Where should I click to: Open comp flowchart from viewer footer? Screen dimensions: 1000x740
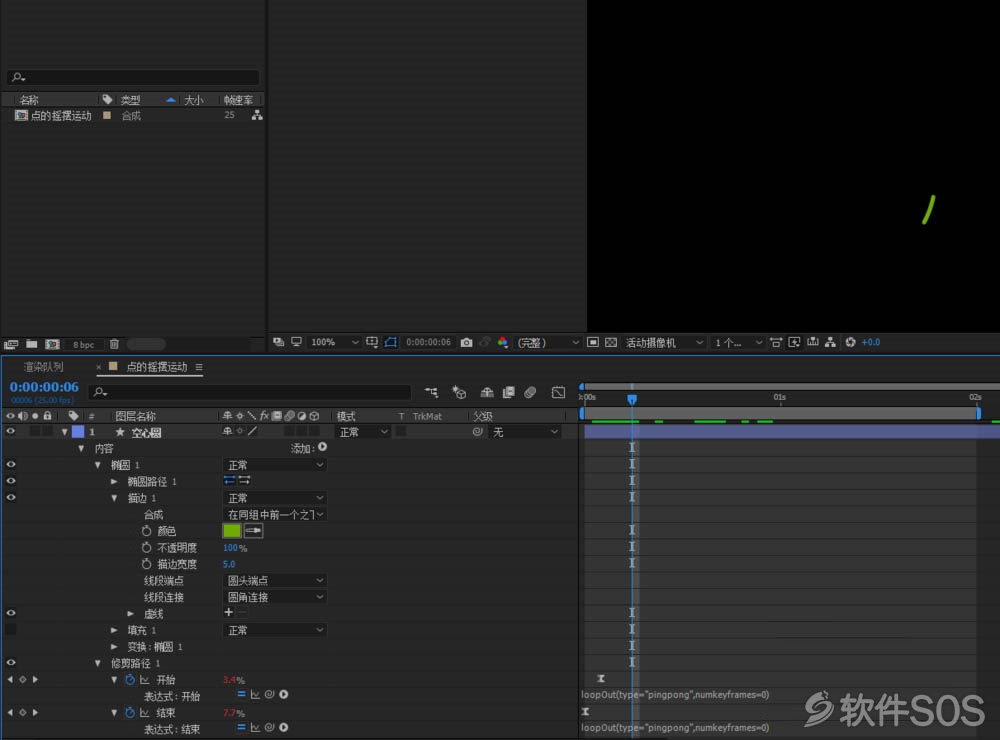tap(830, 343)
